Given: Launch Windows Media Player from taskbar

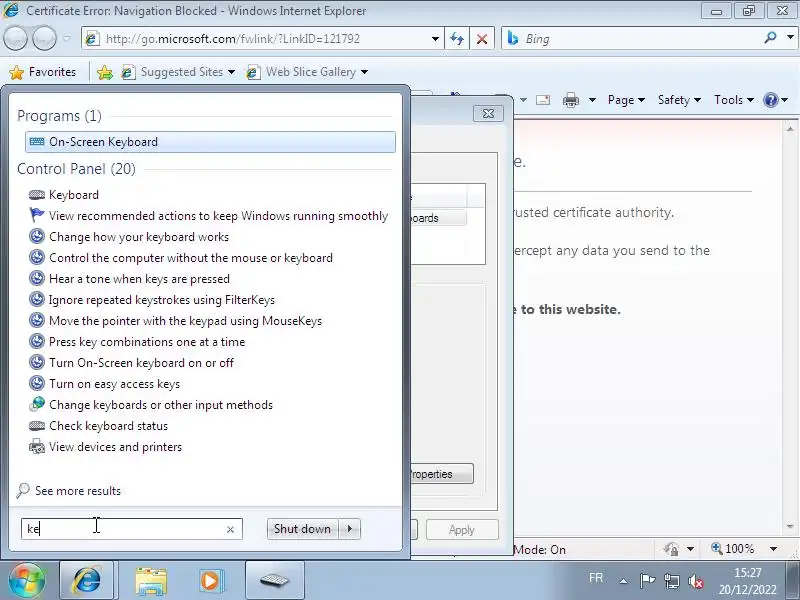Looking at the screenshot, I should [210, 581].
